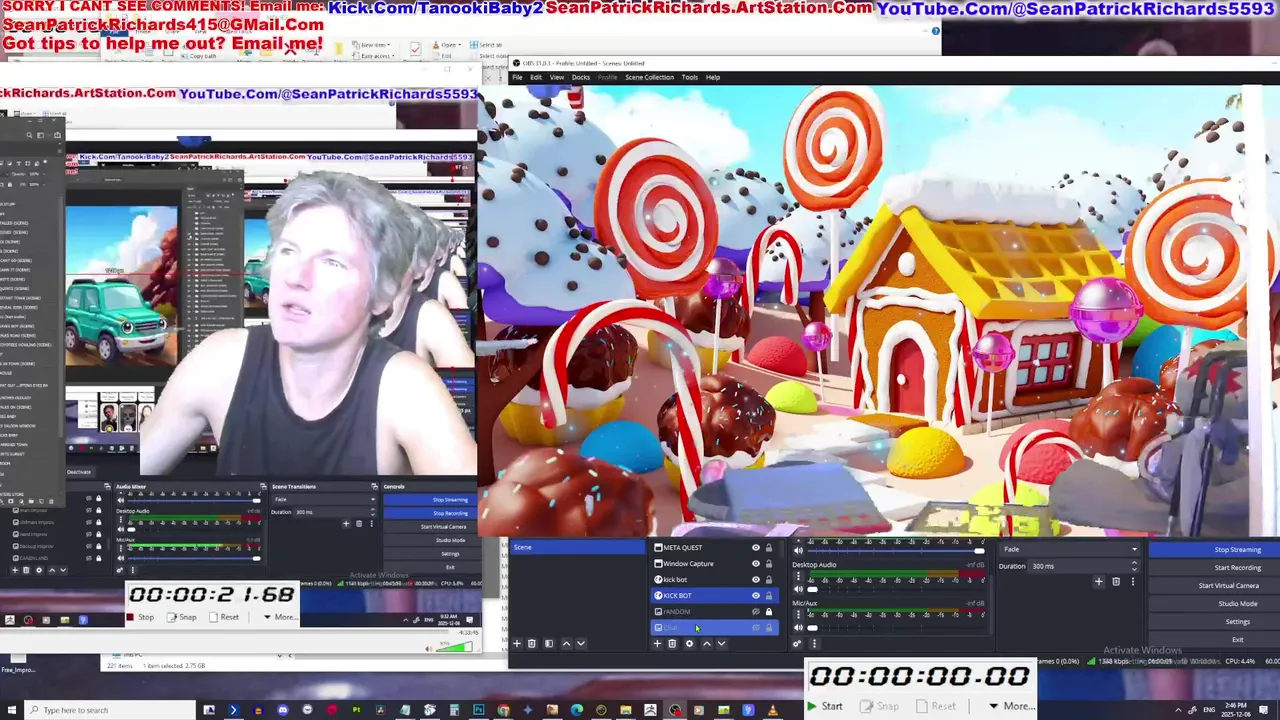Open the Edit menu in OBS
Viewport: 1280px width, 720px height.
point(536,77)
